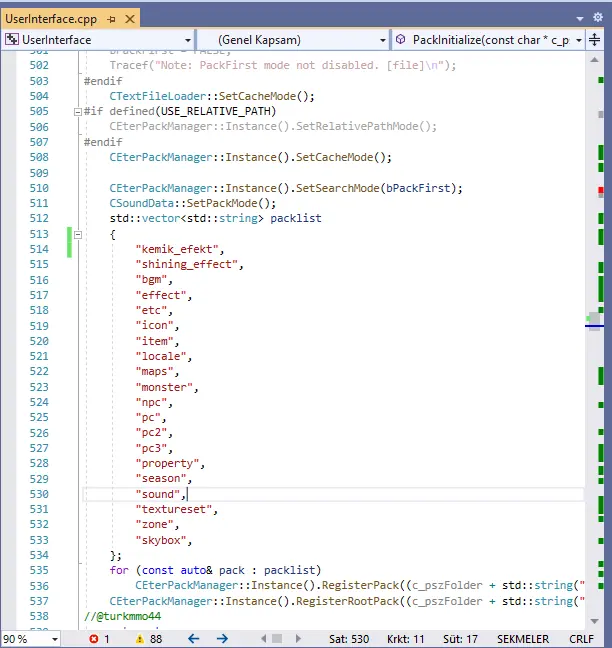Click the "shining_effect" string on line 515
Image resolution: width=612 pixels, height=648 pixels.
click(186, 264)
